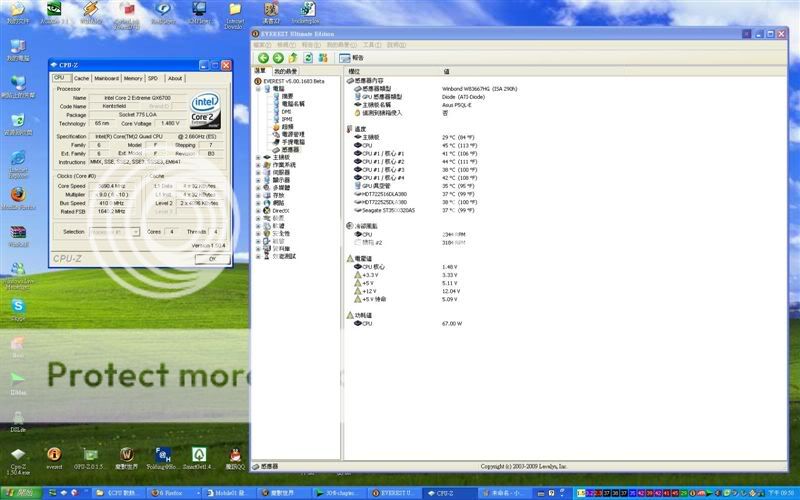Image resolution: width=800 pixels, height=500 pixels.
Task: Expand the Motherboard node in EVEREST tree
Action: pos(258,157)
